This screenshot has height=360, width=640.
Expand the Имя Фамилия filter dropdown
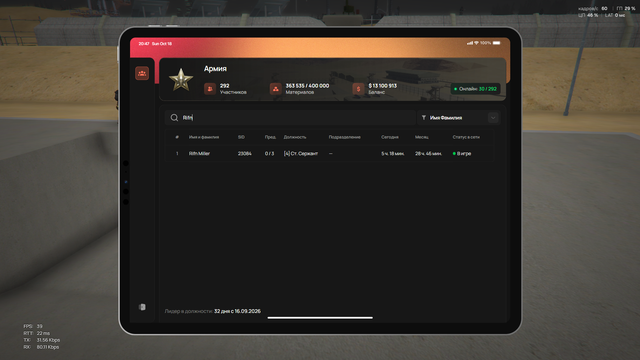[x=459, y=118]
